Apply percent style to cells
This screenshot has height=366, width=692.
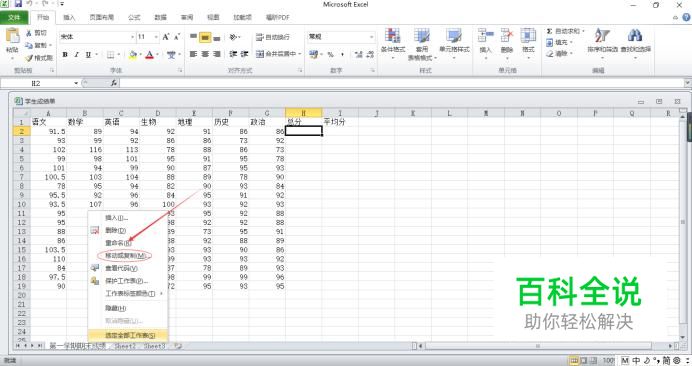(x=330, y=54)
